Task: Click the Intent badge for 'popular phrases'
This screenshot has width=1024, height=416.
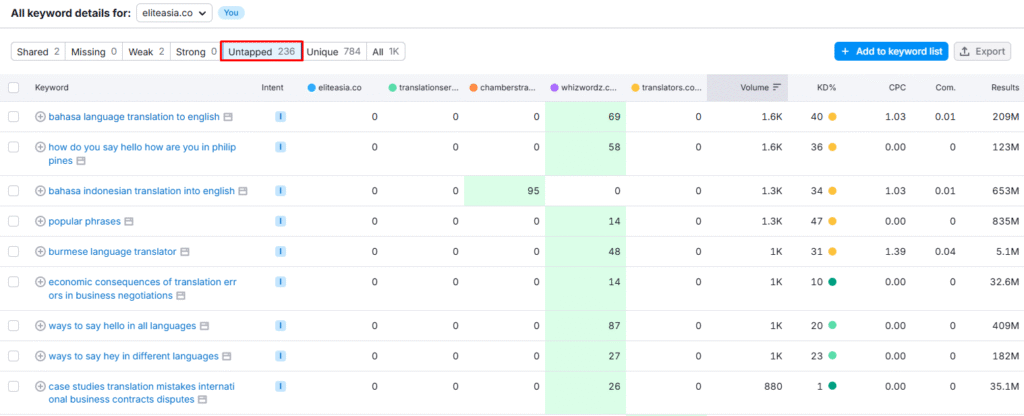Action: tap(280, 221)
